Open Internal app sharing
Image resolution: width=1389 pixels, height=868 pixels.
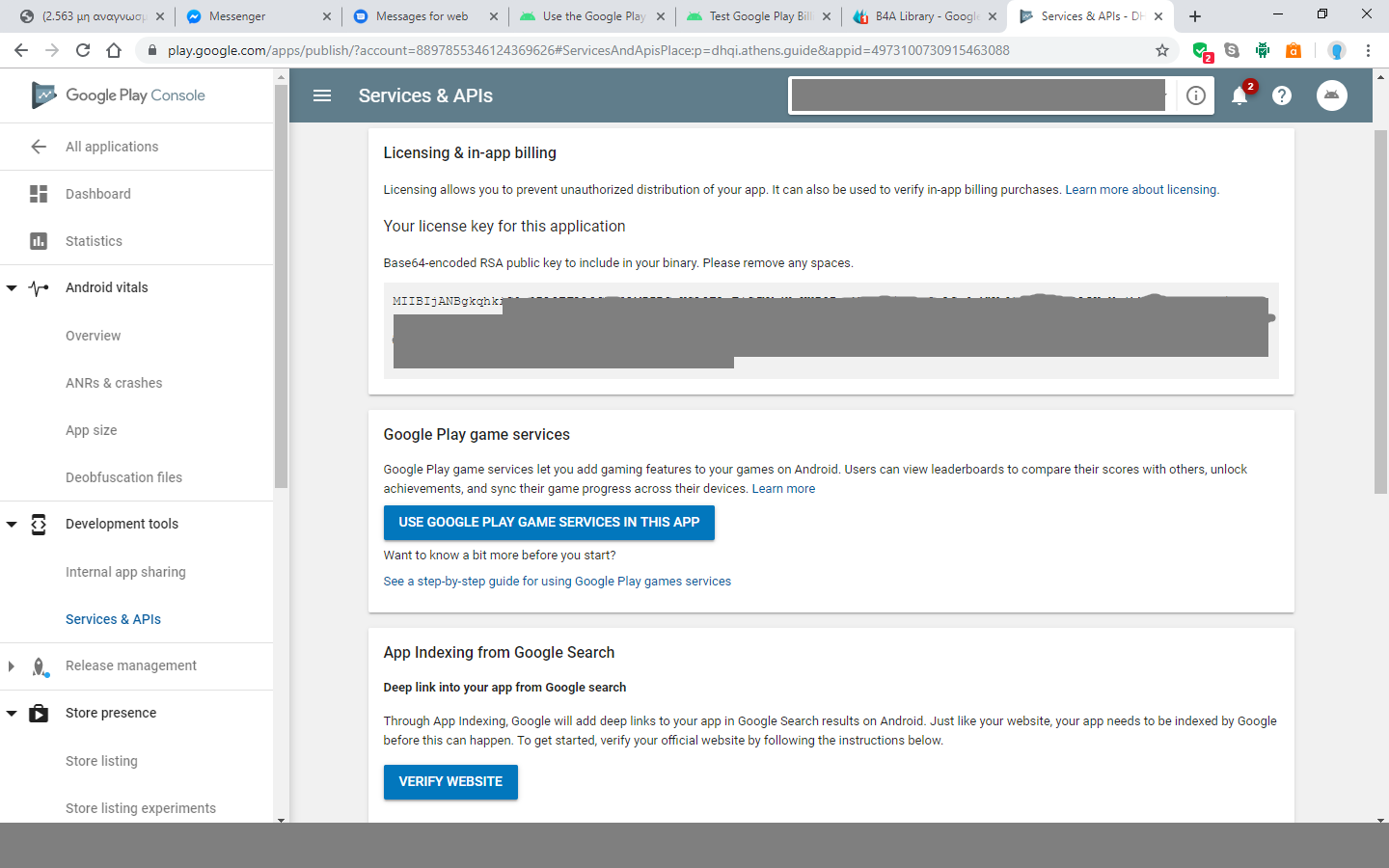tap(125, 572)
